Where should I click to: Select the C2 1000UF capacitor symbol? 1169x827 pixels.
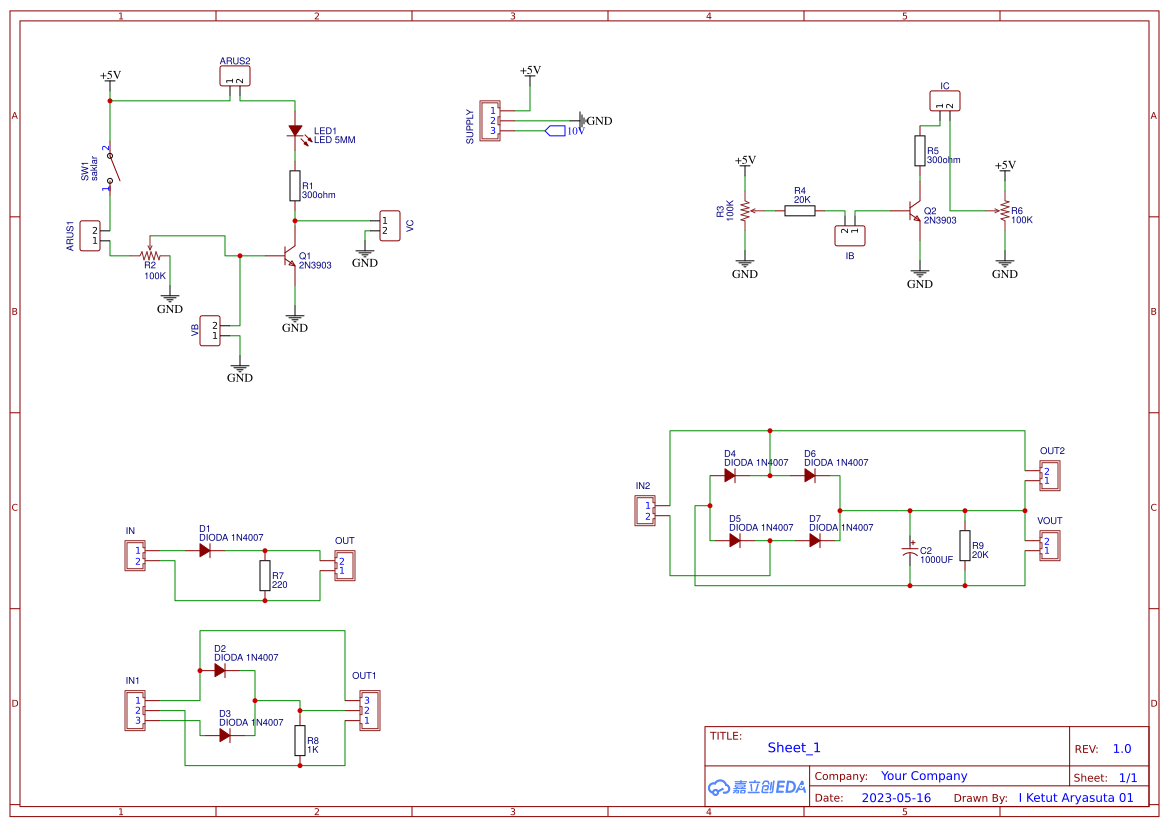point(911,548)
